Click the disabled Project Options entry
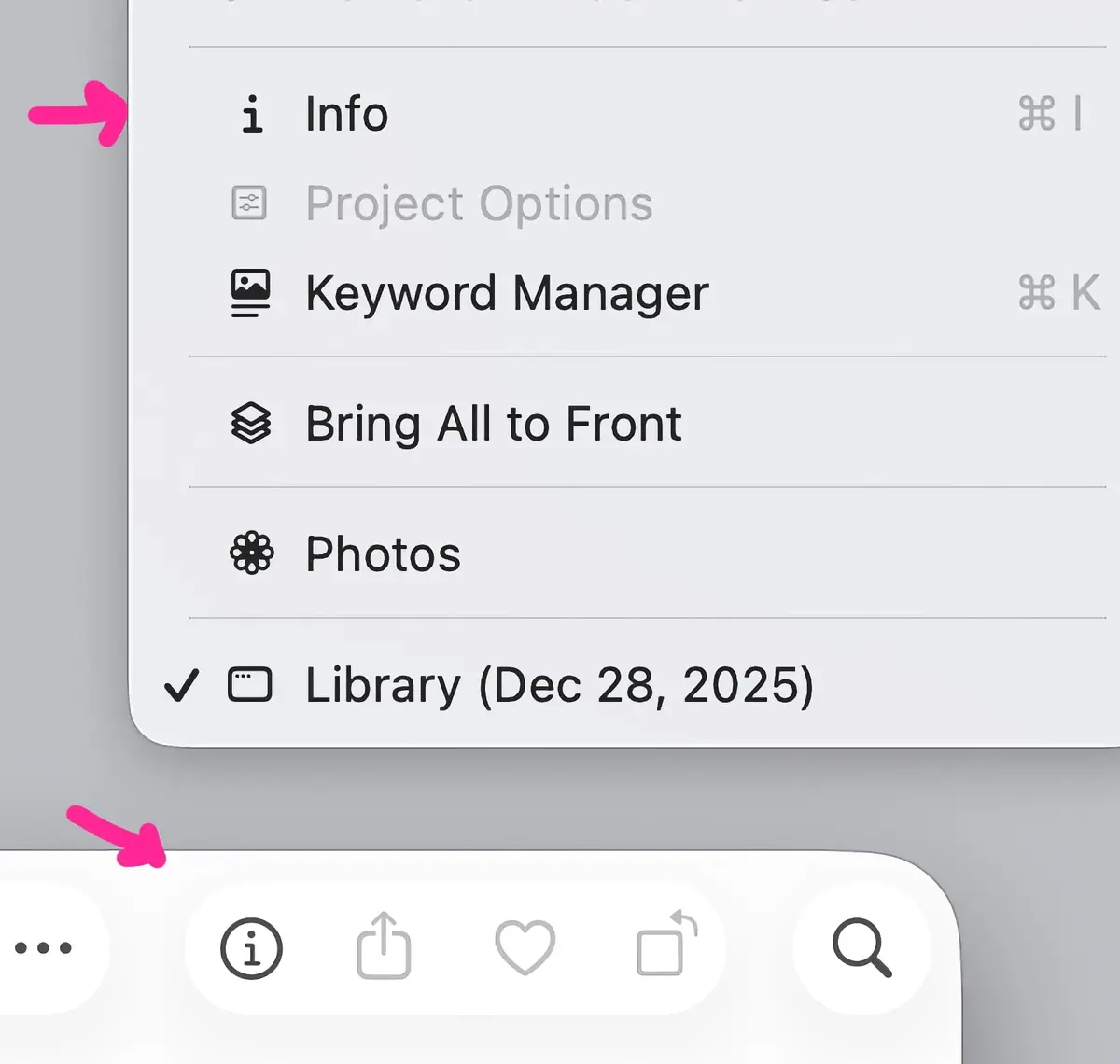The image size is (1120, 1064). (478, 203)
